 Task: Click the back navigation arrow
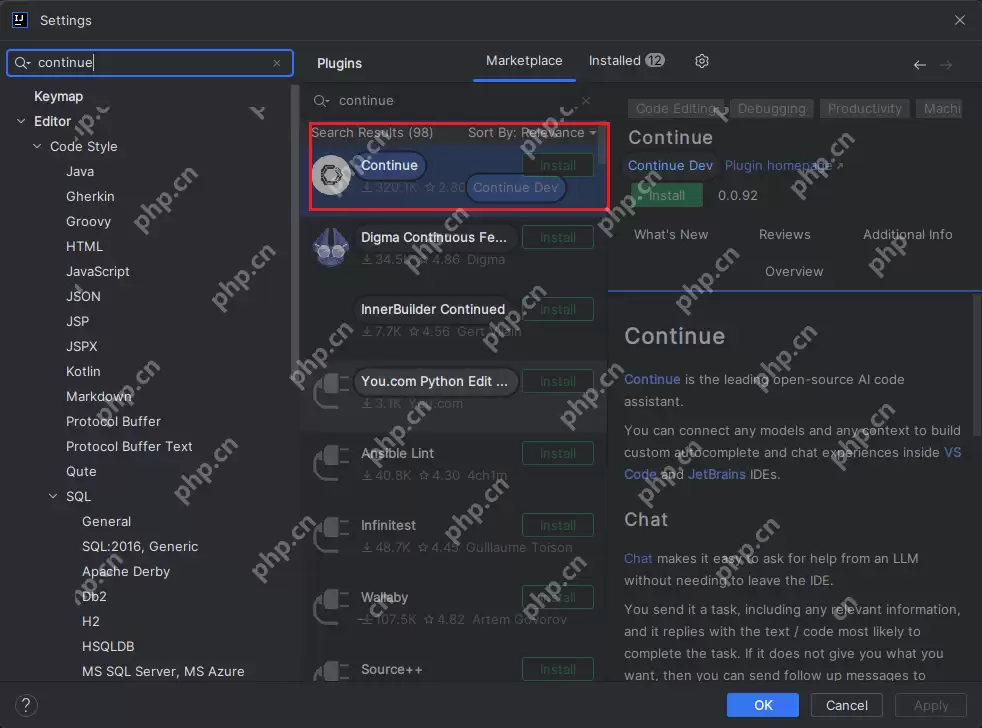pos(919,65)
